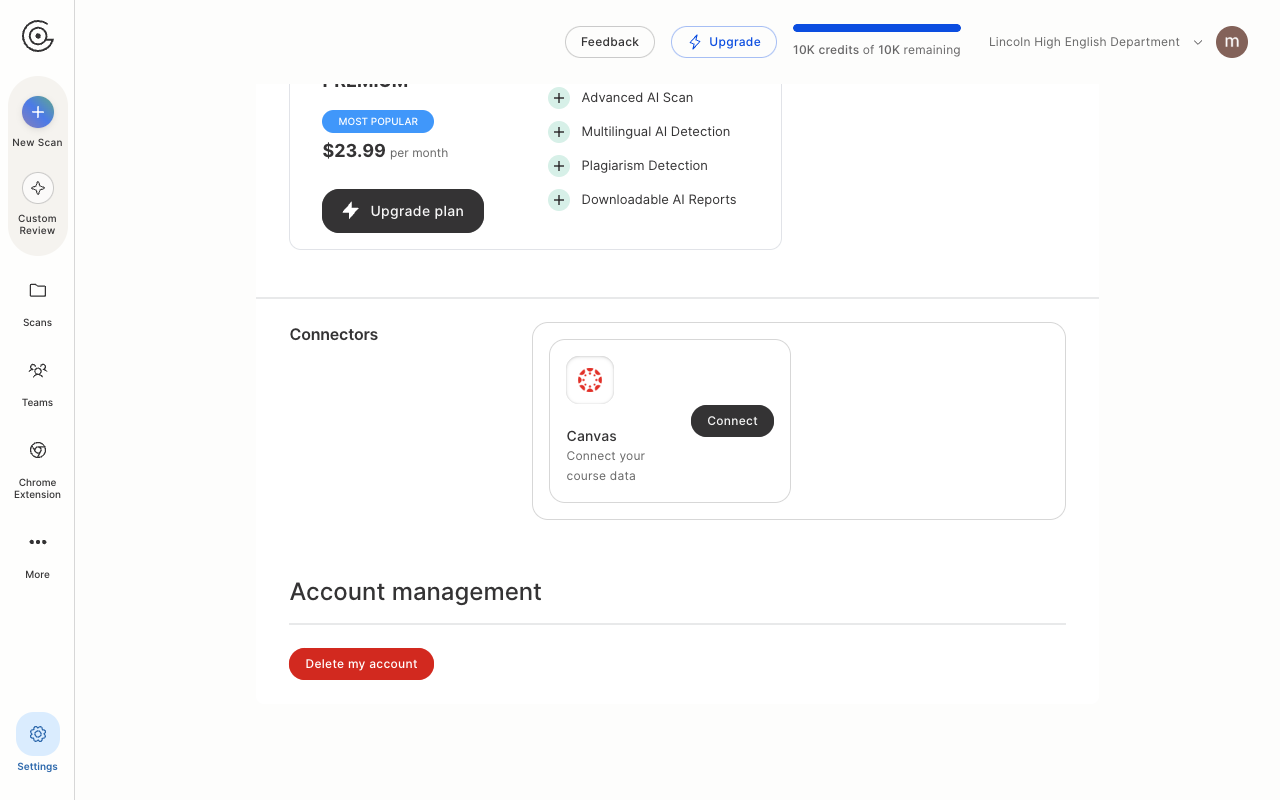Open Settings from sidebar

pos(37,743)
